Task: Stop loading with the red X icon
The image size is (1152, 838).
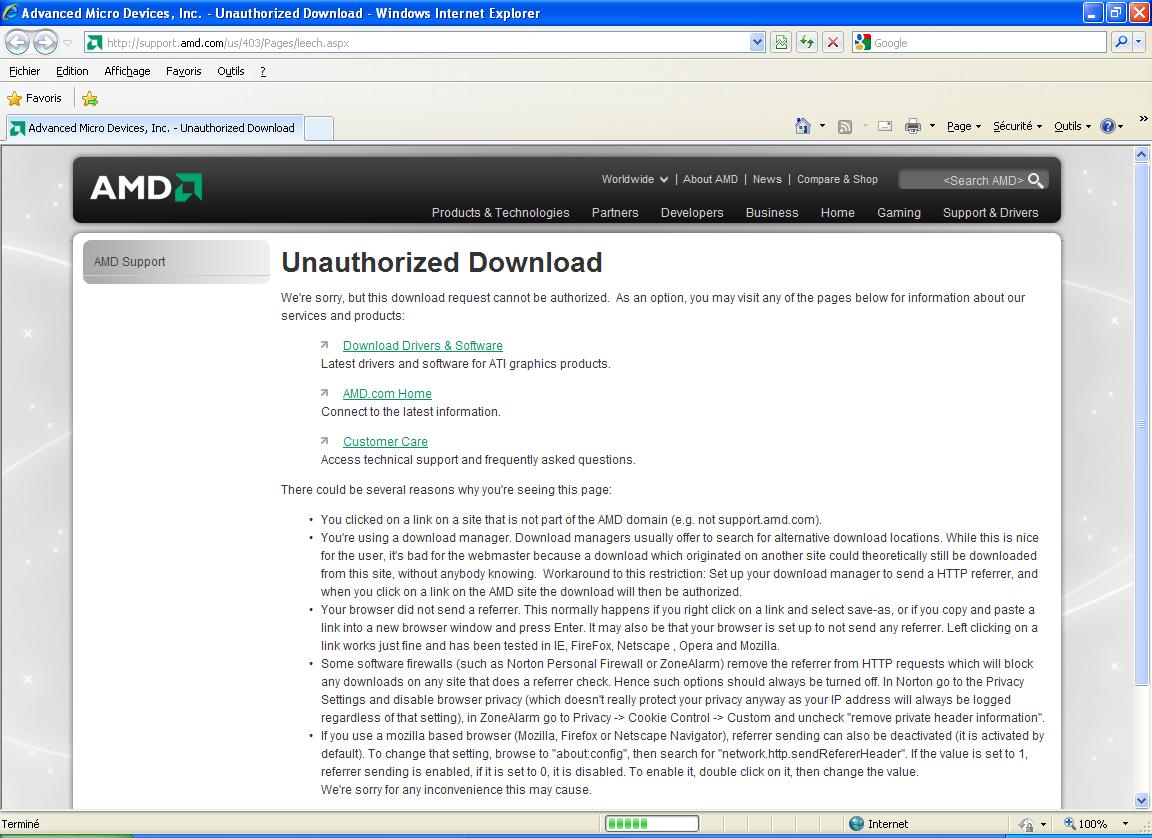Action: click(832, 43)
